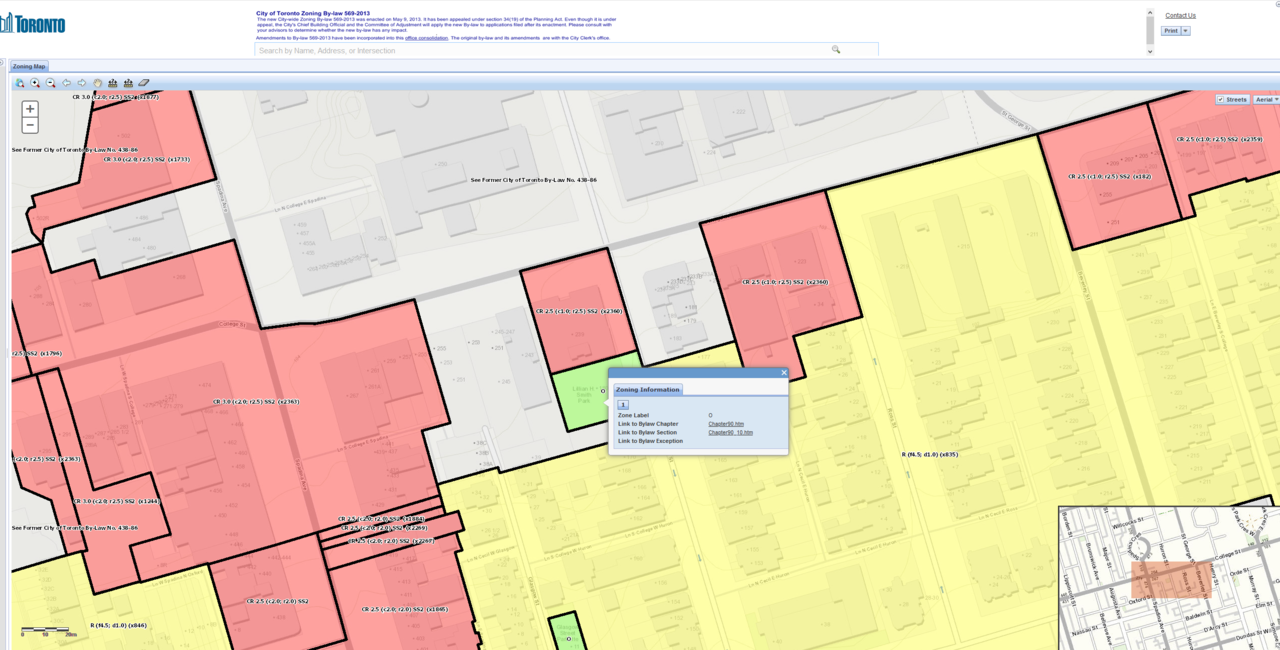Viewport: 1280px width, 650px height.
Task: Click the search magnifier icon
Action: pyautogui.click(x=836, y=49)
